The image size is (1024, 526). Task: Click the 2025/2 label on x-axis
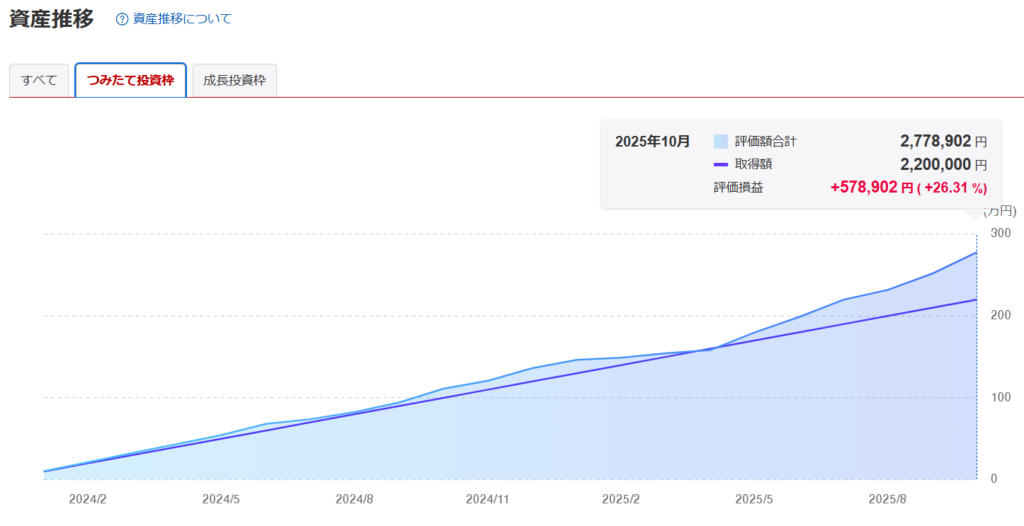click(621, 498)
